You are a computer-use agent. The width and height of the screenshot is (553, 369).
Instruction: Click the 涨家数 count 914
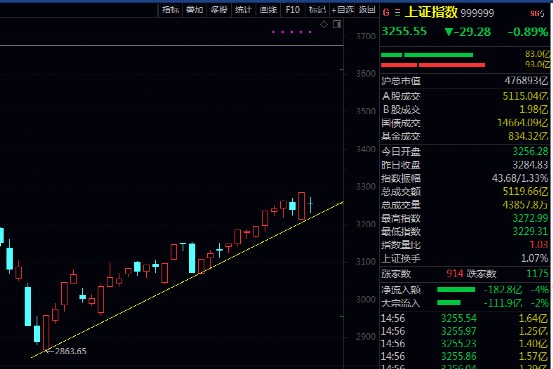(x=455, y=273)
